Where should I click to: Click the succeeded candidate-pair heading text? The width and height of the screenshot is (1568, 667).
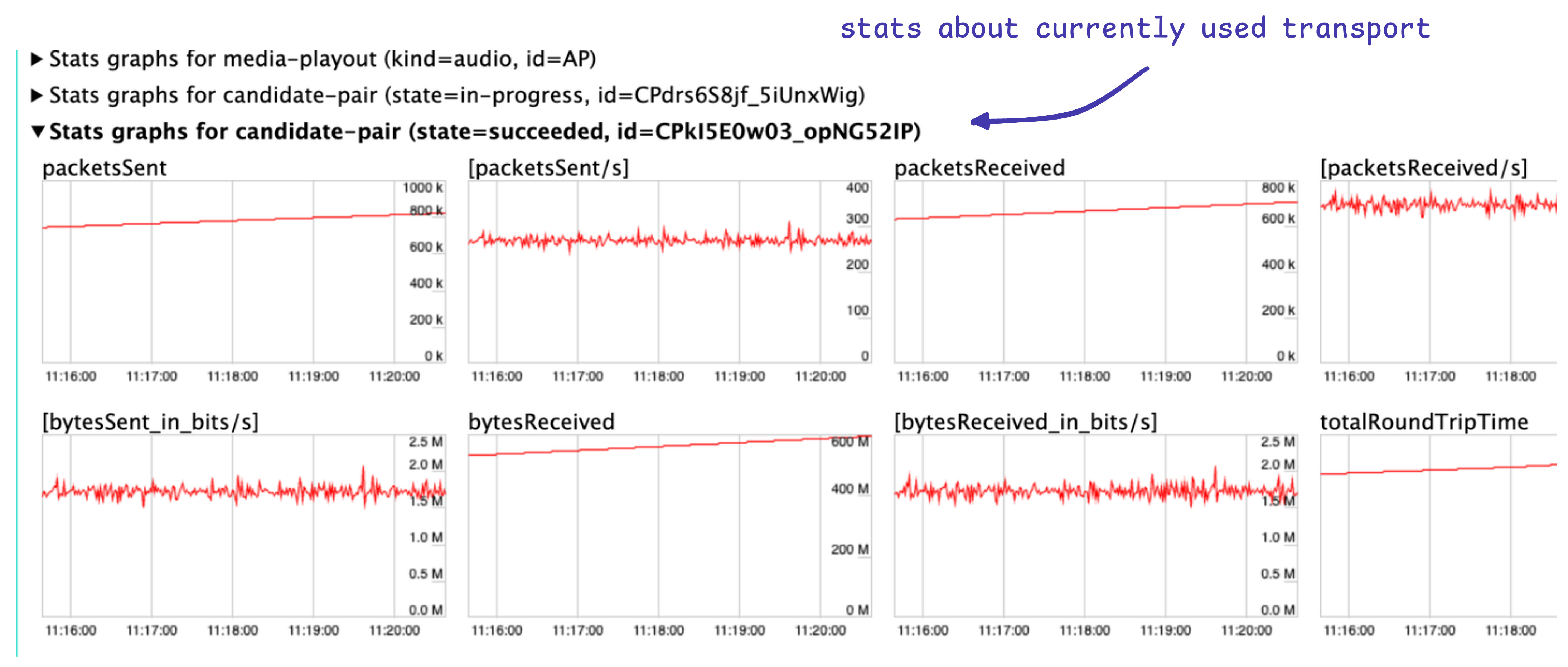(x=484, y=131)
